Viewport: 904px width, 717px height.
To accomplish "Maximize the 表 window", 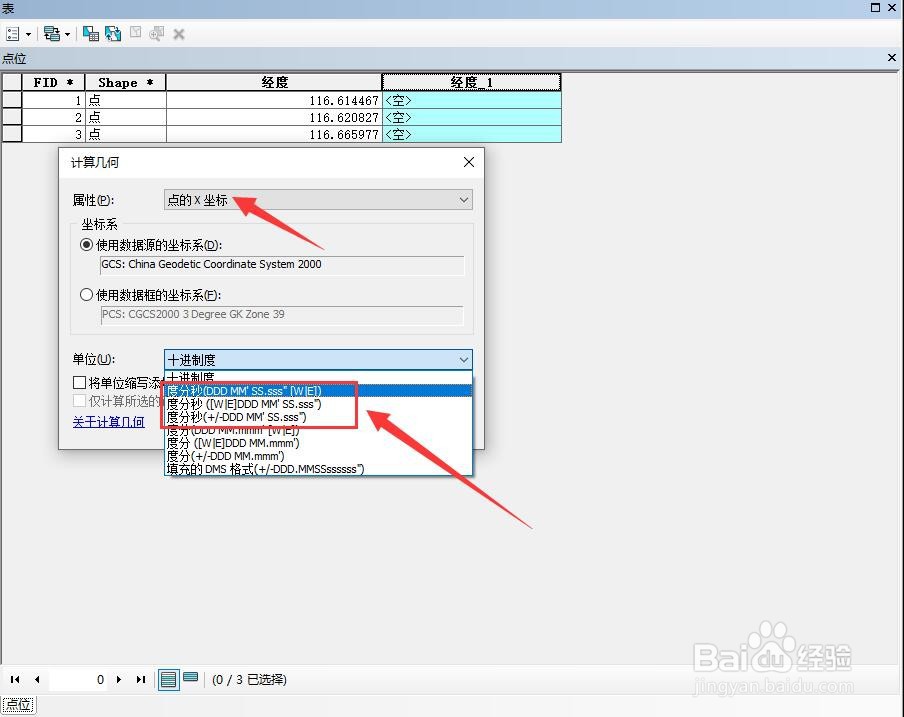I will click(x=875, y=7).
